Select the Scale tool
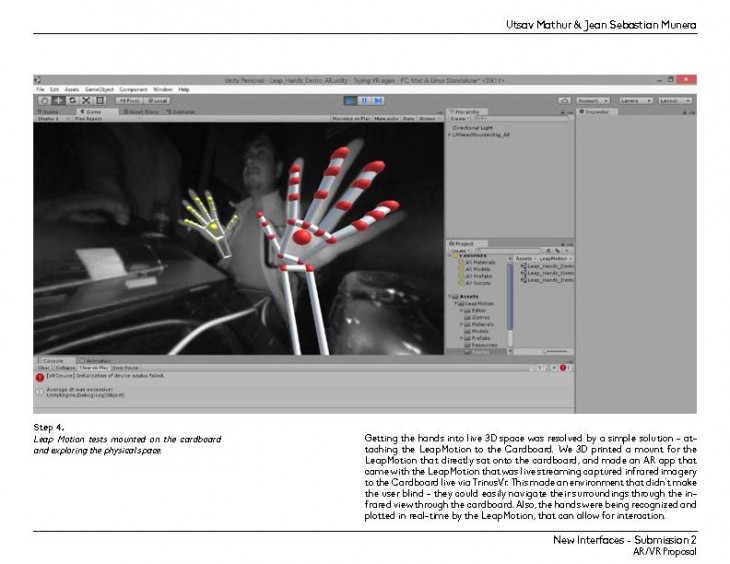This screenshot has width=730, height=564. tap(85, 100)
